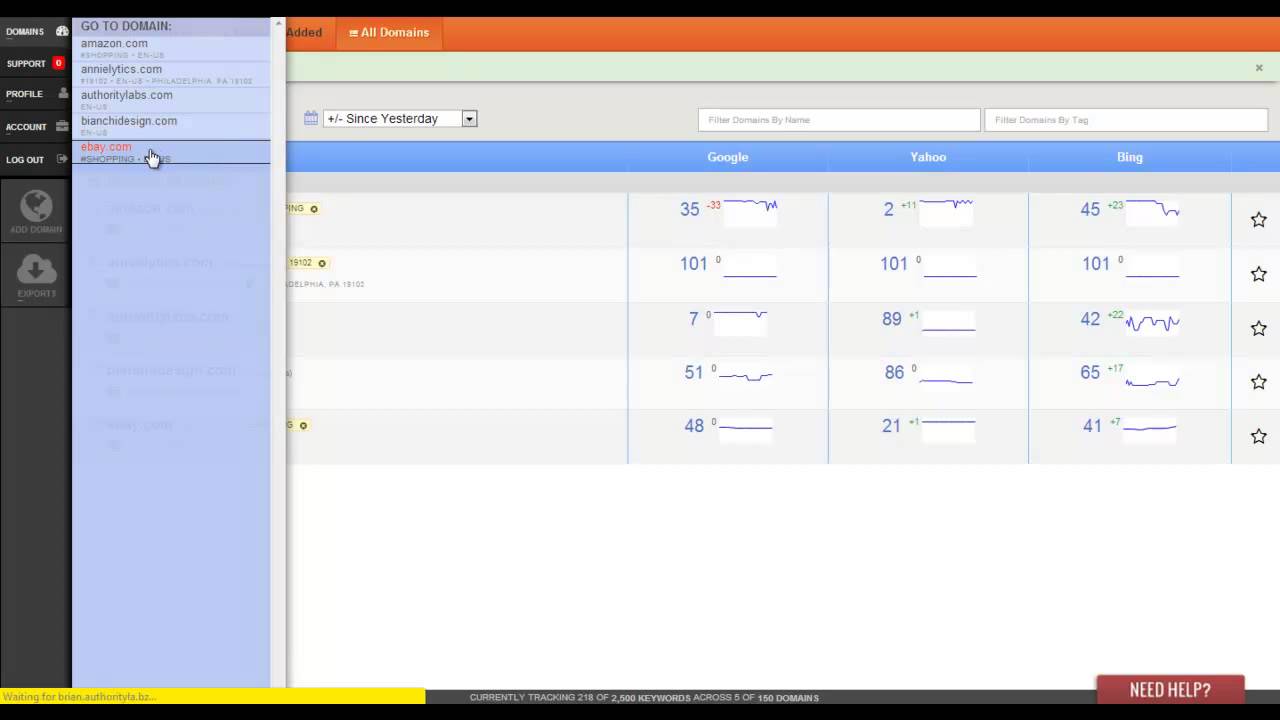Open SUPPORT via its red notification badge

(58, 63)
